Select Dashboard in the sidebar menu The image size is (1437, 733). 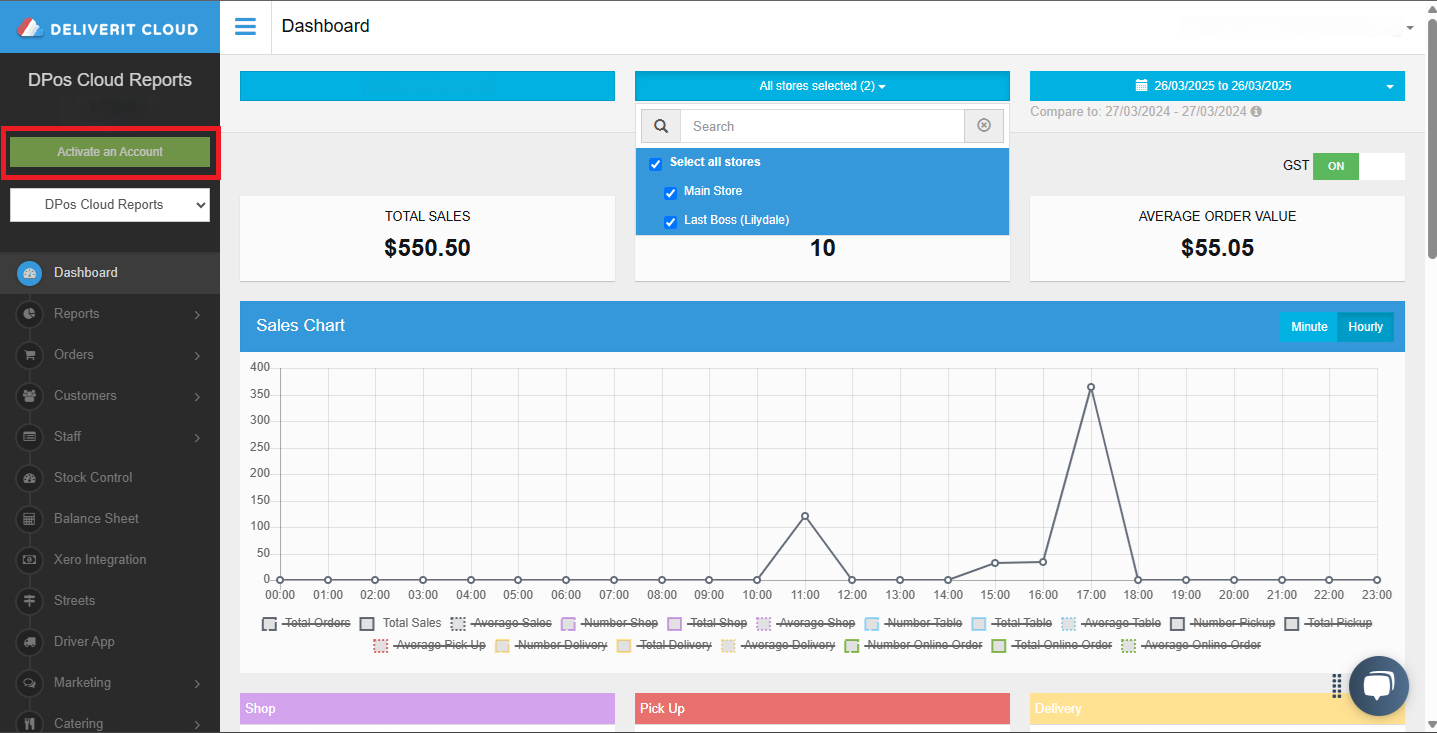coord(29,272)
